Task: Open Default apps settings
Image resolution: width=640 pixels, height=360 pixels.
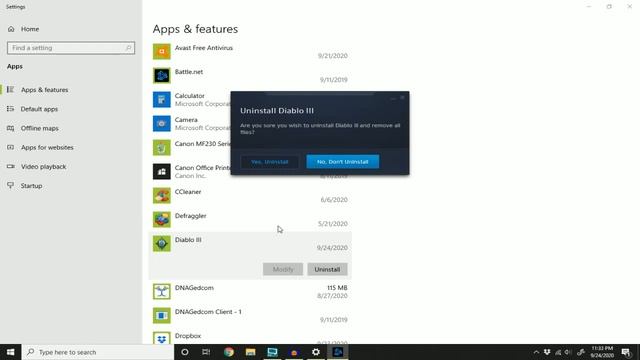Action: [39, 109]
